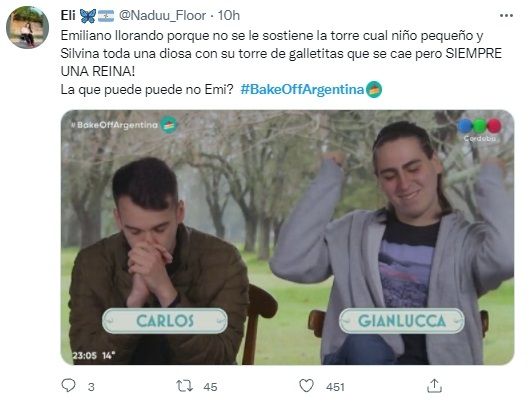
Task: Click the Telefe Córdoba channel logo
Action: (x=479, y=130)
